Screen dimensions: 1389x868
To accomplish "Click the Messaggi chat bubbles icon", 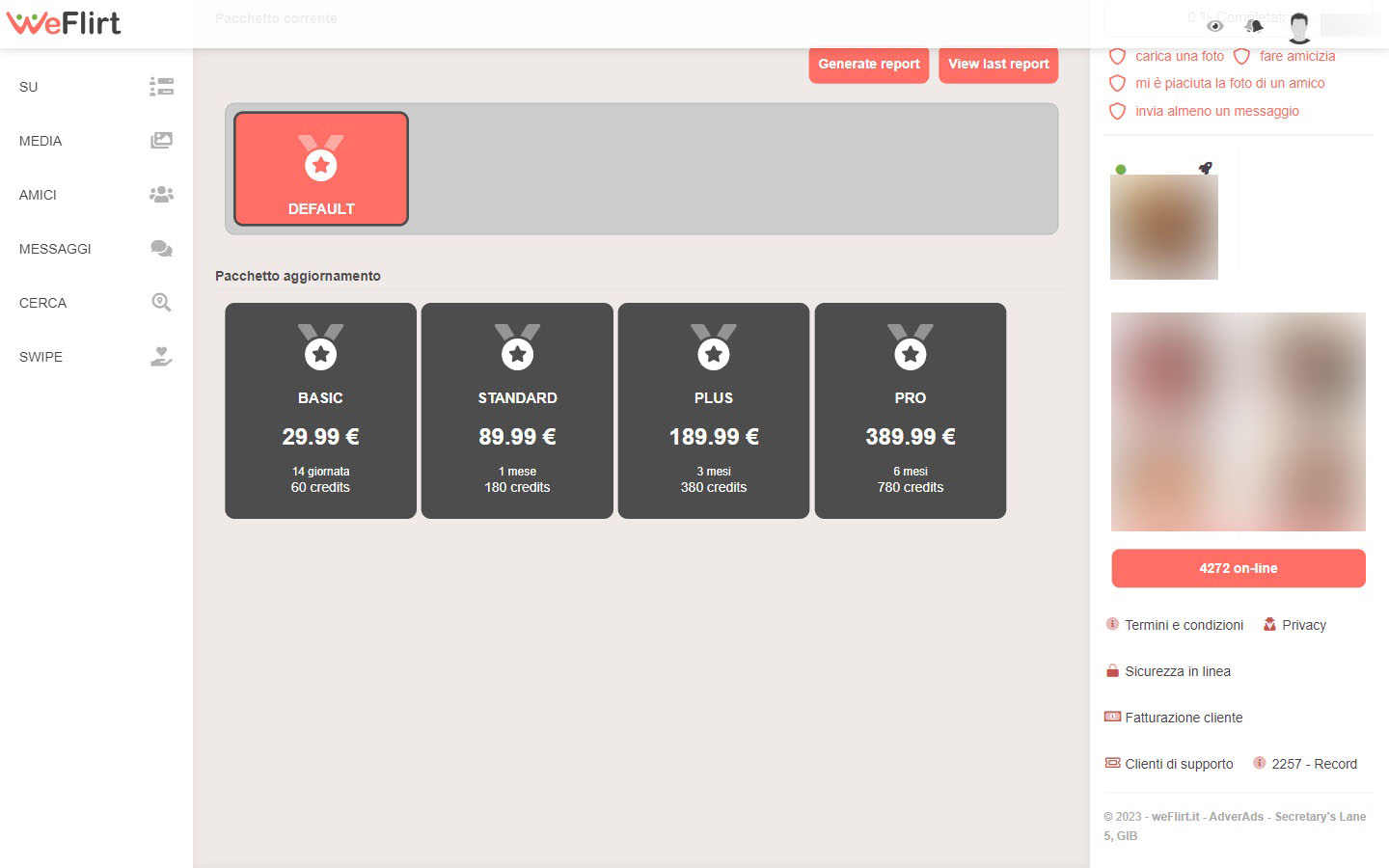I will tap(161, 249).
